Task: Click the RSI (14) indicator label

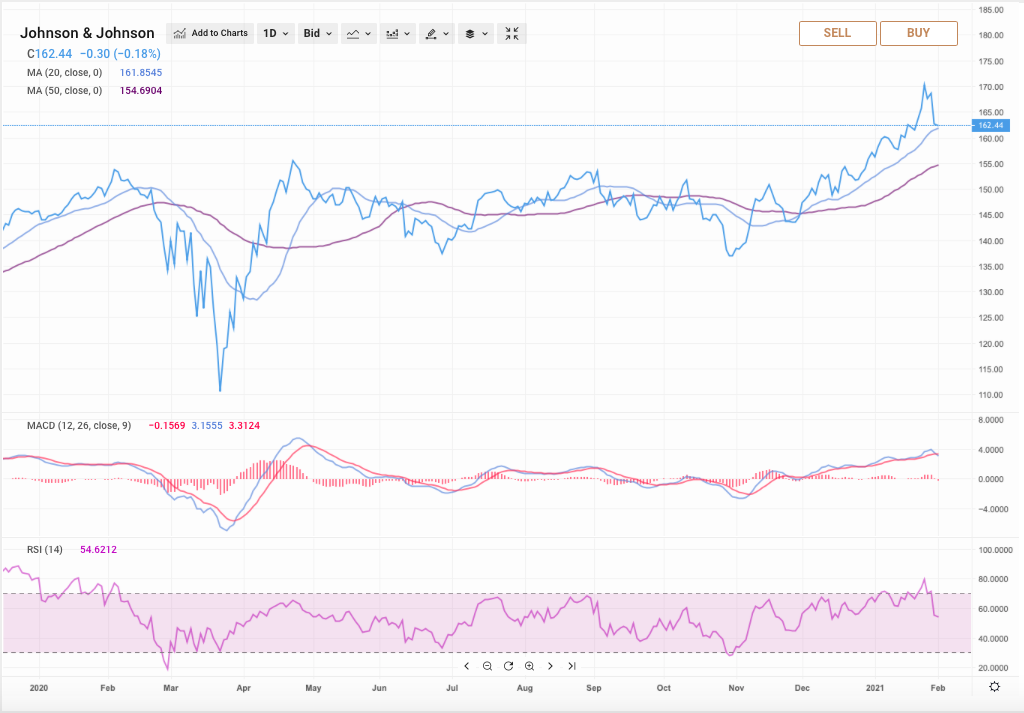Action: point(45,550)
